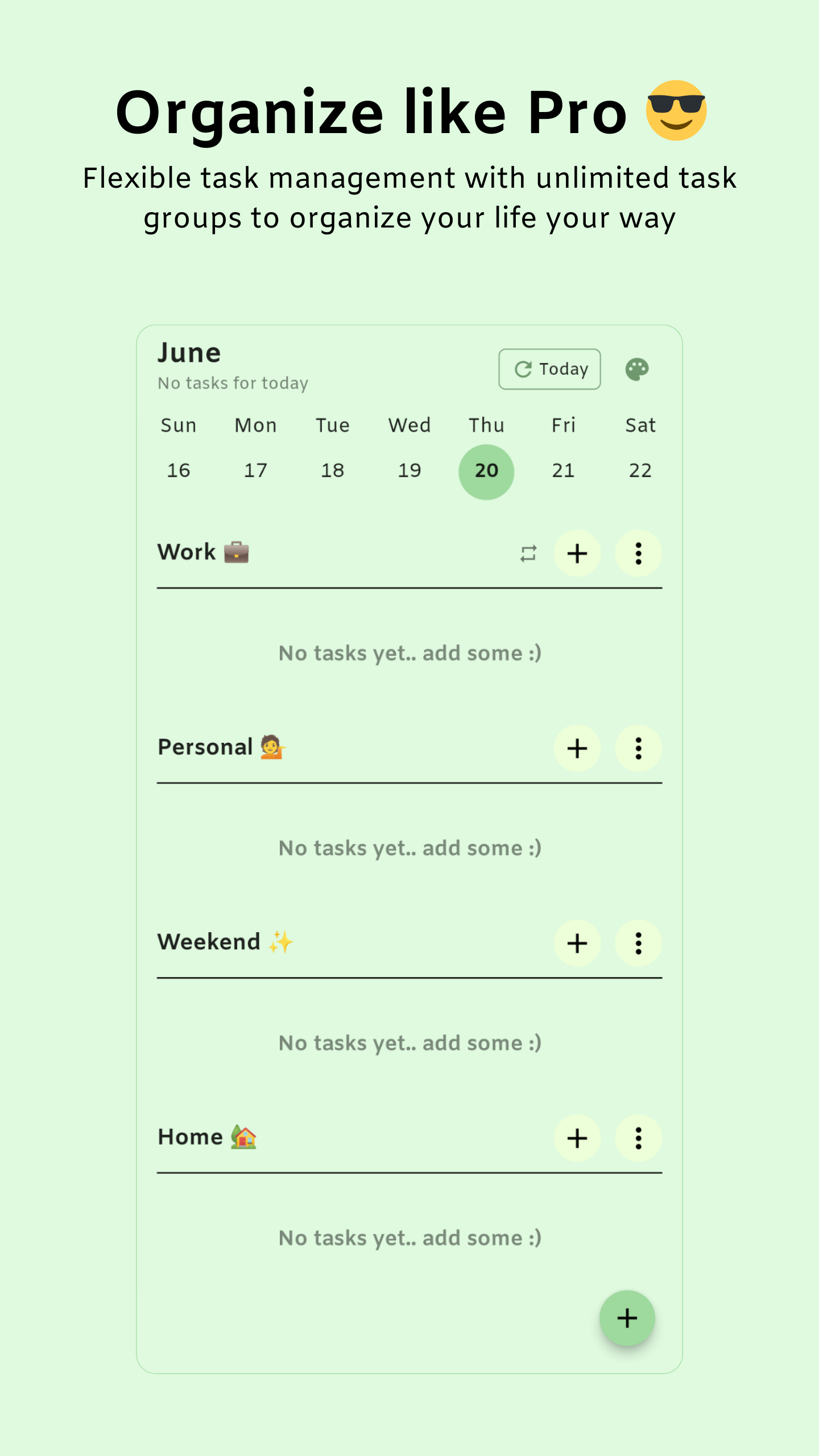Click the repeat icon next to Work group
This screenshot has height=1456, width=819.
pyautogui.click(x=527, y=553)
